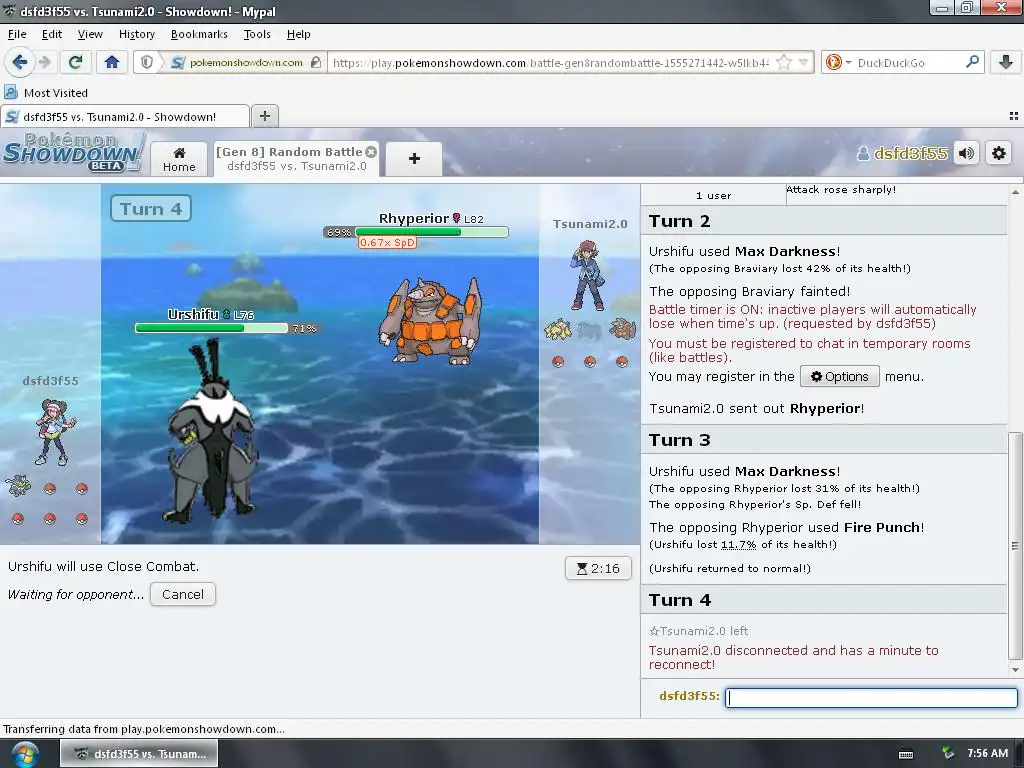
Task: Click Tsunami2.0's trainer avatar
Action: 588,275
